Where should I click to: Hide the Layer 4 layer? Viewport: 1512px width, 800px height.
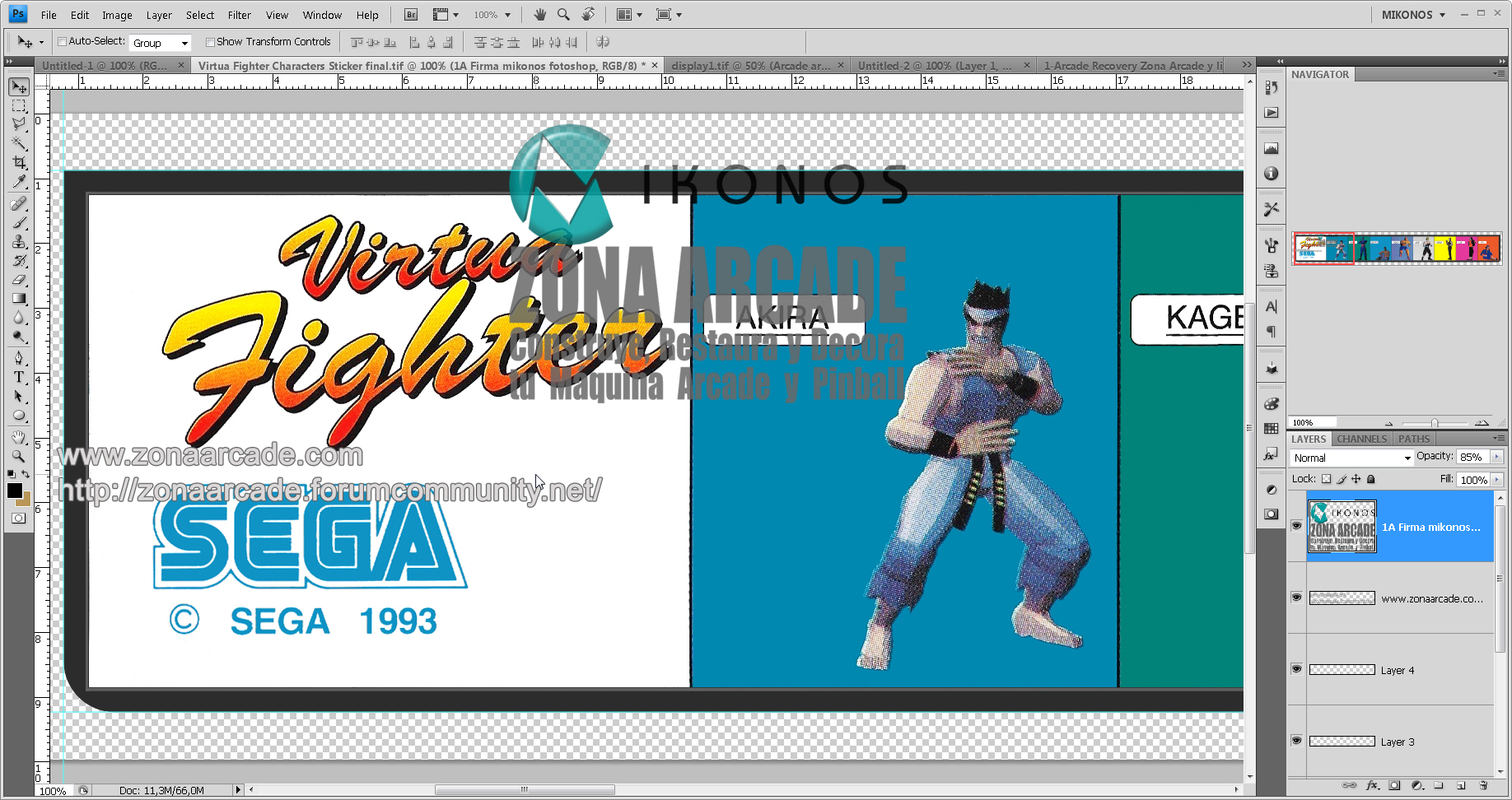pos(1296,669)
